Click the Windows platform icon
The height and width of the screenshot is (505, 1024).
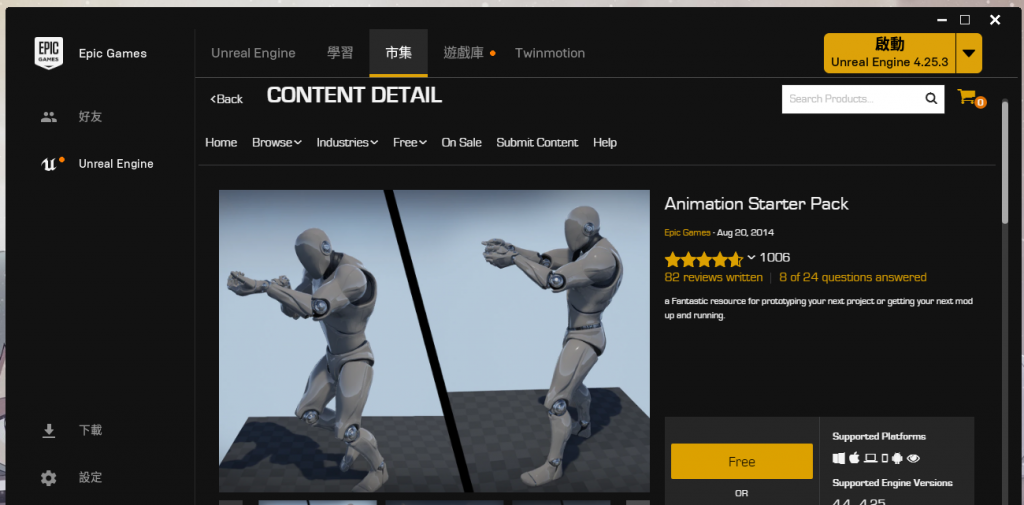pos(839,459)
